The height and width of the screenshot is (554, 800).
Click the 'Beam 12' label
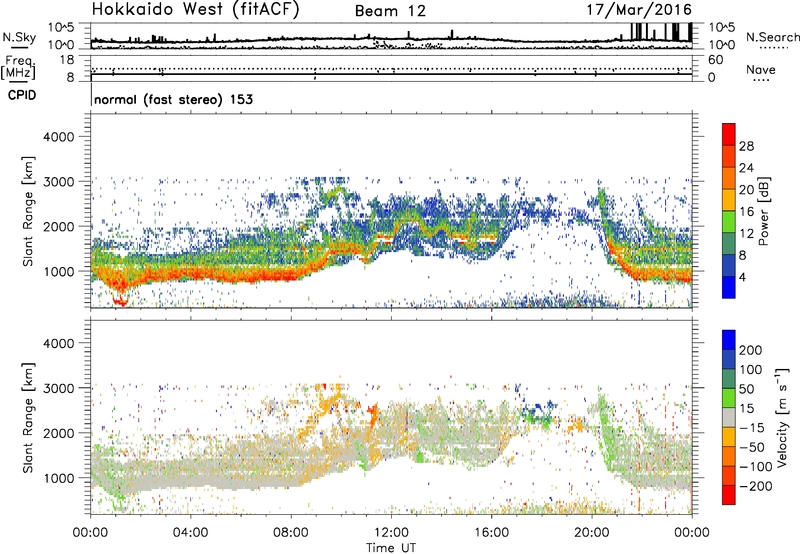390,11
